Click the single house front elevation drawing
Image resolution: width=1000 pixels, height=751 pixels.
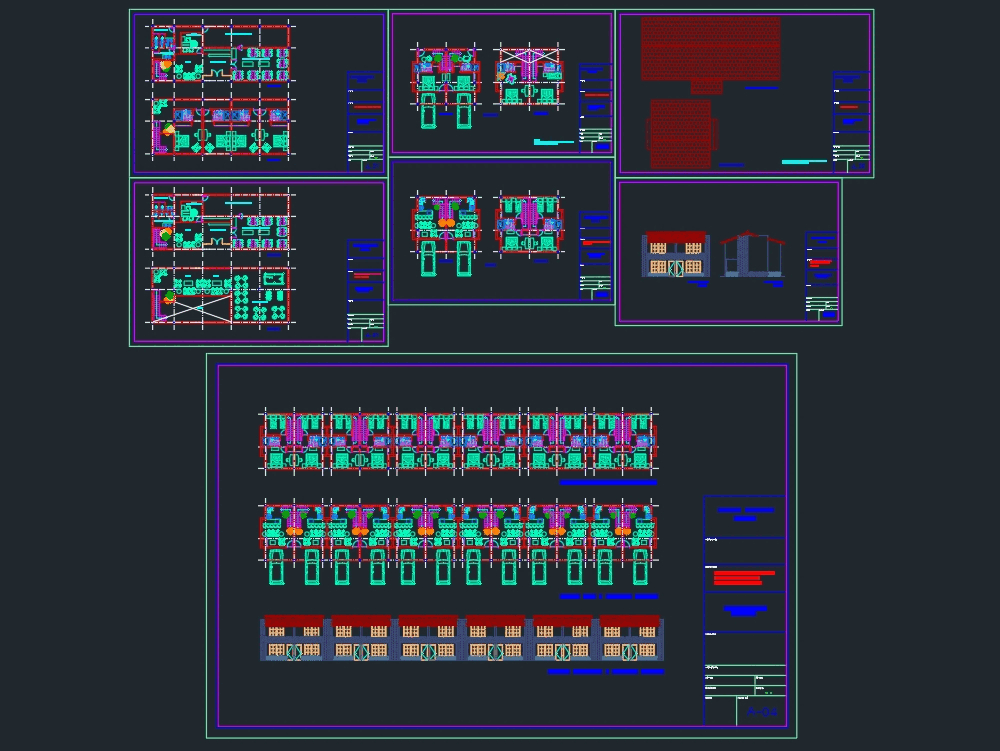675,254
